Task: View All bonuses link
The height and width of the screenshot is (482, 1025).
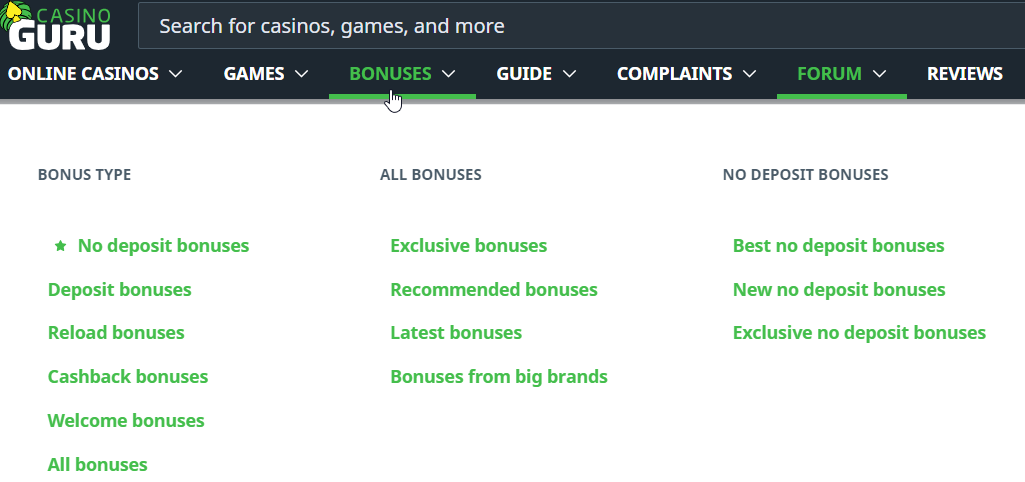Action: coord(98,465)
